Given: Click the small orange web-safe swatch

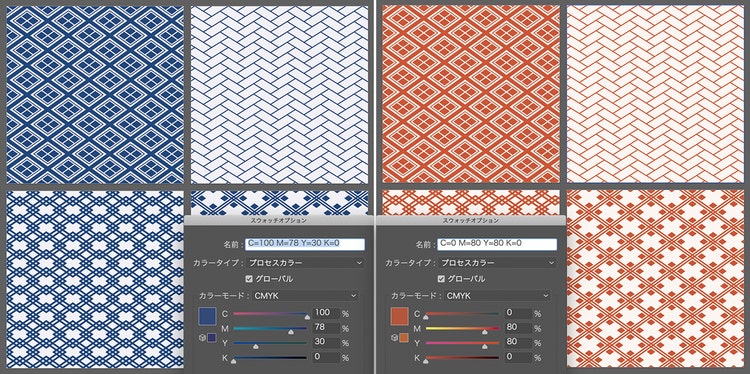Looking at the screenshot, I should (x=404, y=338).
